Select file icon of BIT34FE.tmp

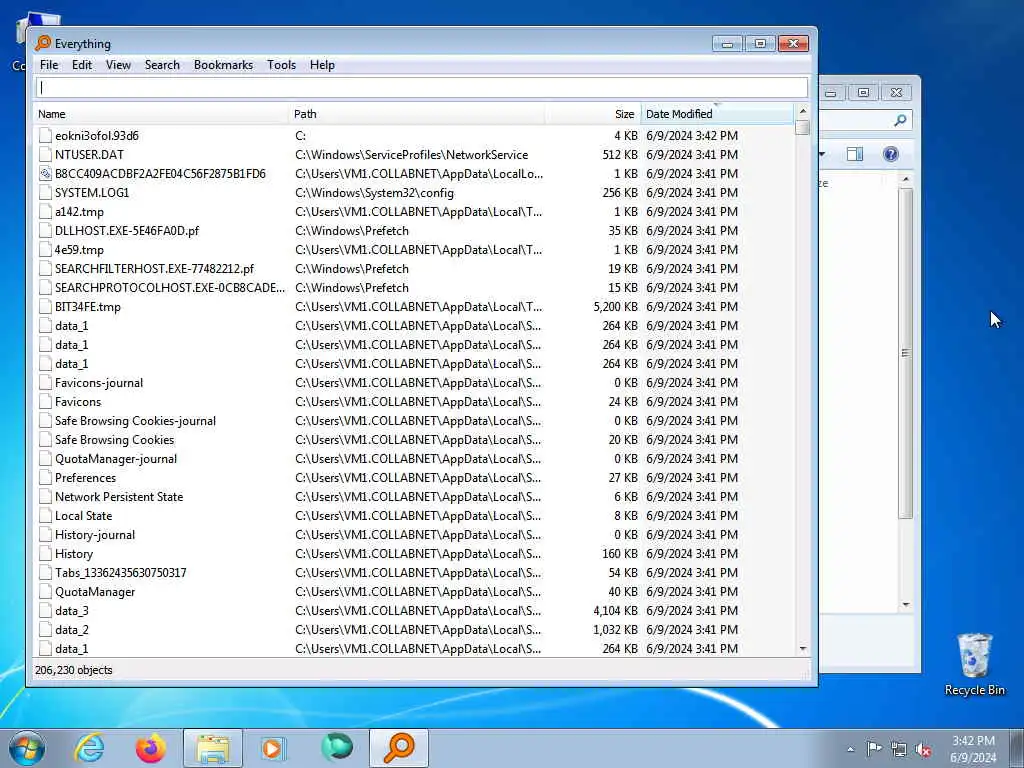[x=45, y=306]
